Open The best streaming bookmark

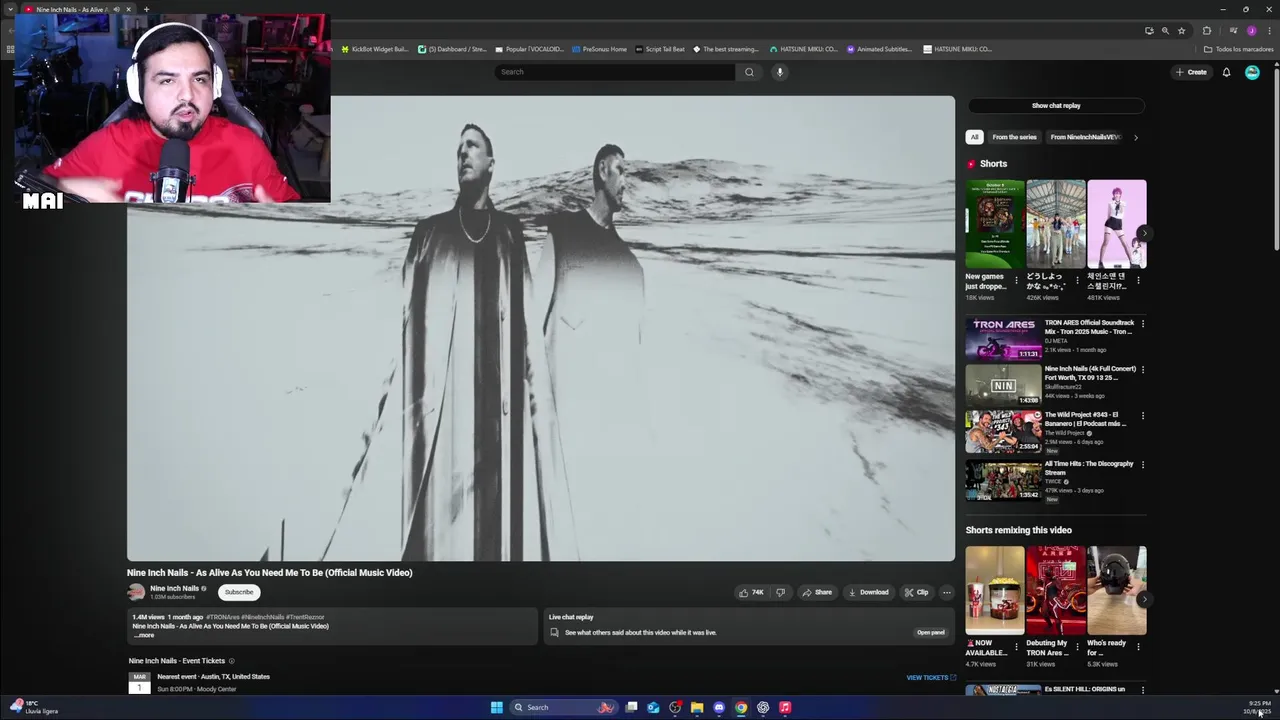pyautogui.click(x=726, y=49)
